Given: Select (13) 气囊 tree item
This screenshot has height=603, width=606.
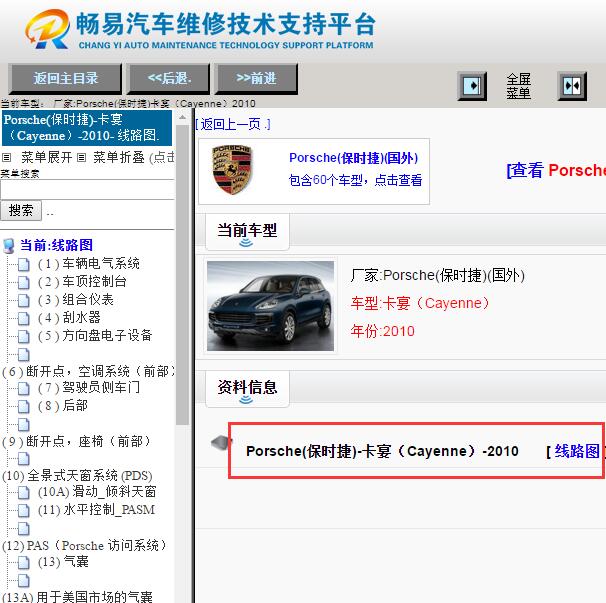Looking at the screenshot, I should click(63, 562).
